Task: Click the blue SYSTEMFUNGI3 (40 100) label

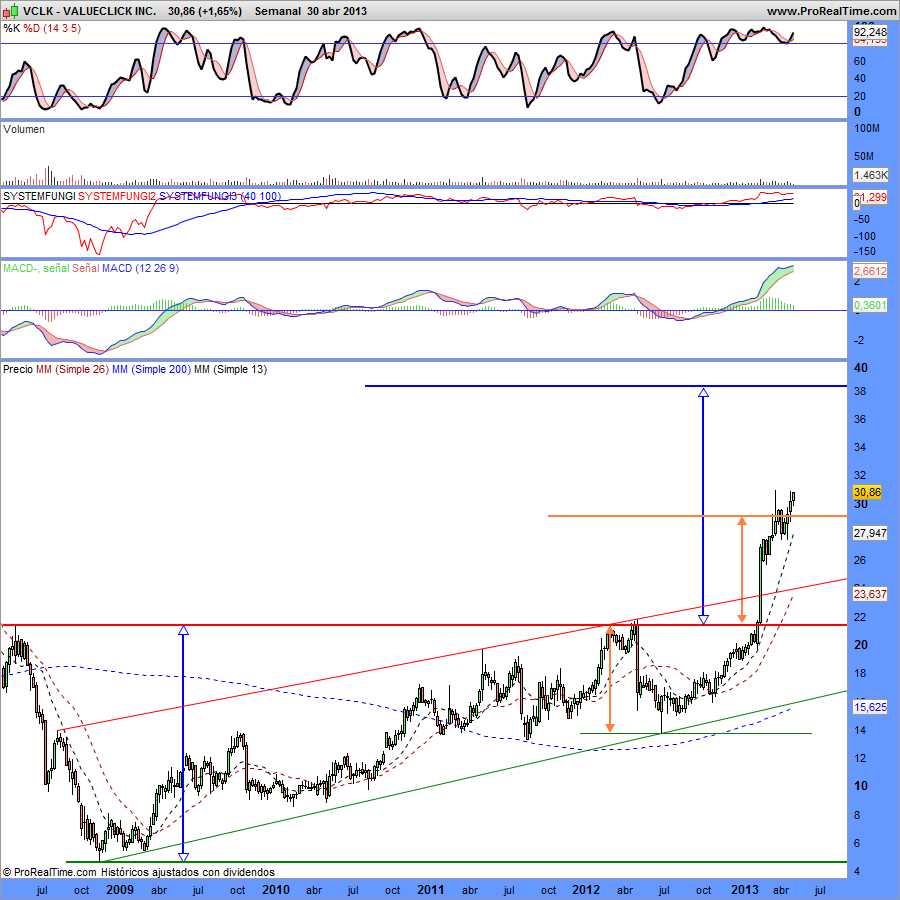Action: pos(220,196)
